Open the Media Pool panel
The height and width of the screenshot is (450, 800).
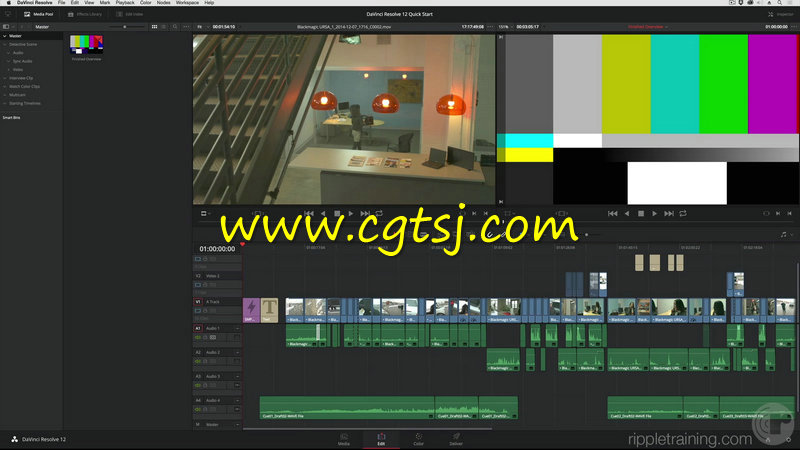(39, 14)
